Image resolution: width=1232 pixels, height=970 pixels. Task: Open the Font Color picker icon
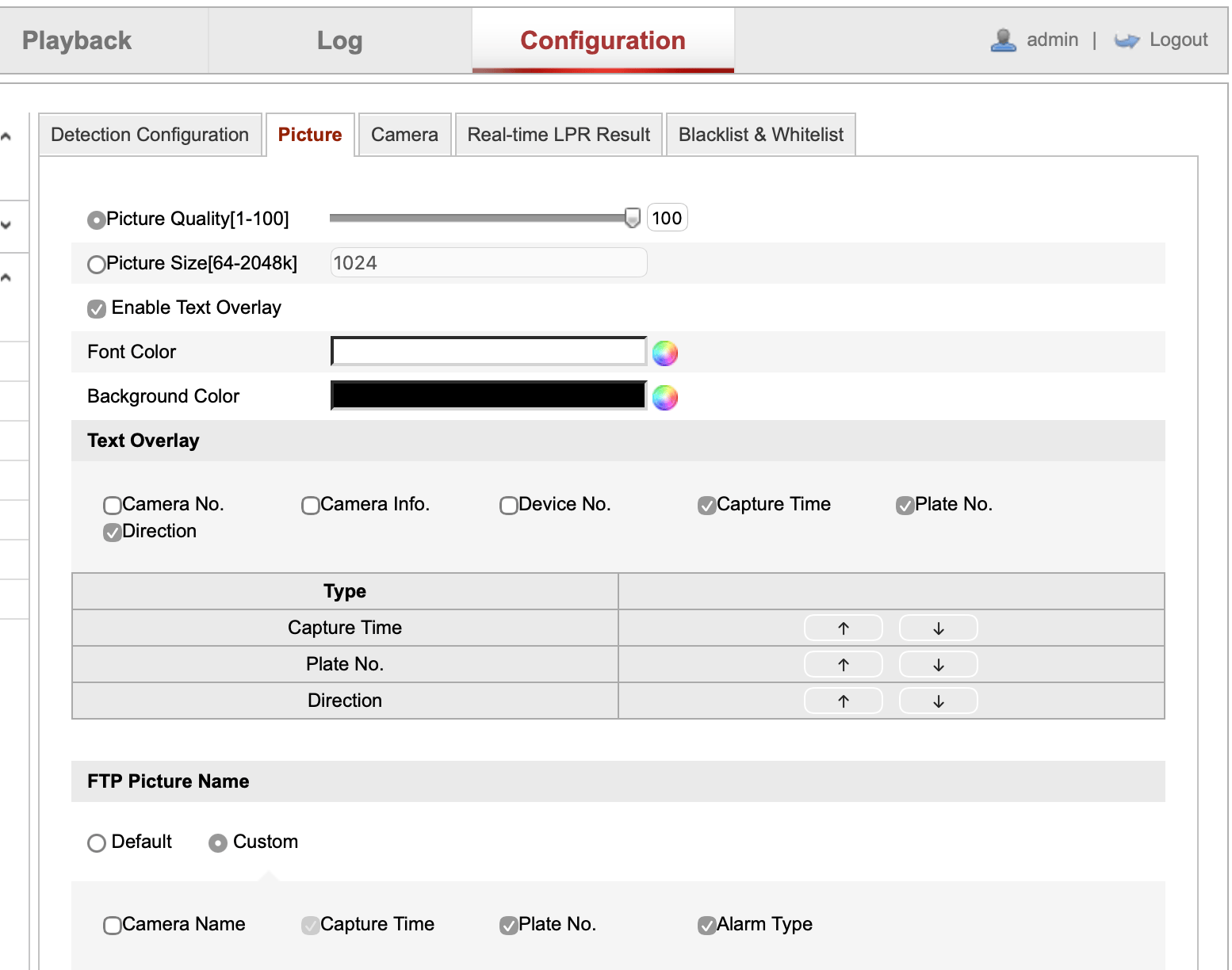(664, 353)
